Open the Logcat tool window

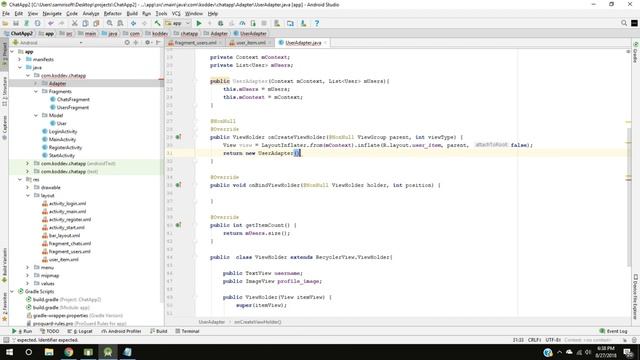(80, 331)
